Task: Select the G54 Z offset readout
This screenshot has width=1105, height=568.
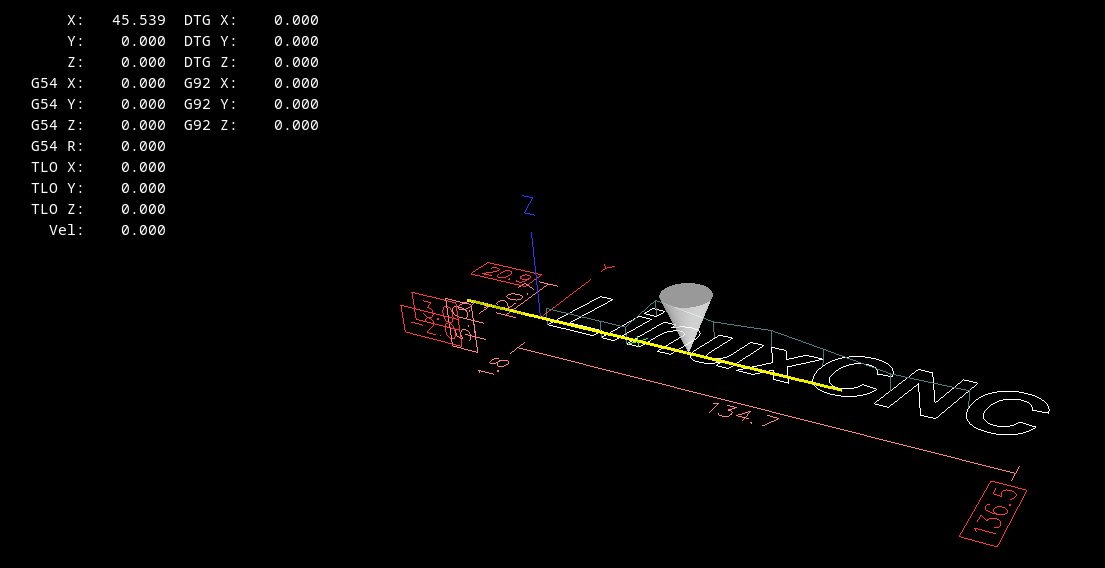Action: (x=99, y=125)
